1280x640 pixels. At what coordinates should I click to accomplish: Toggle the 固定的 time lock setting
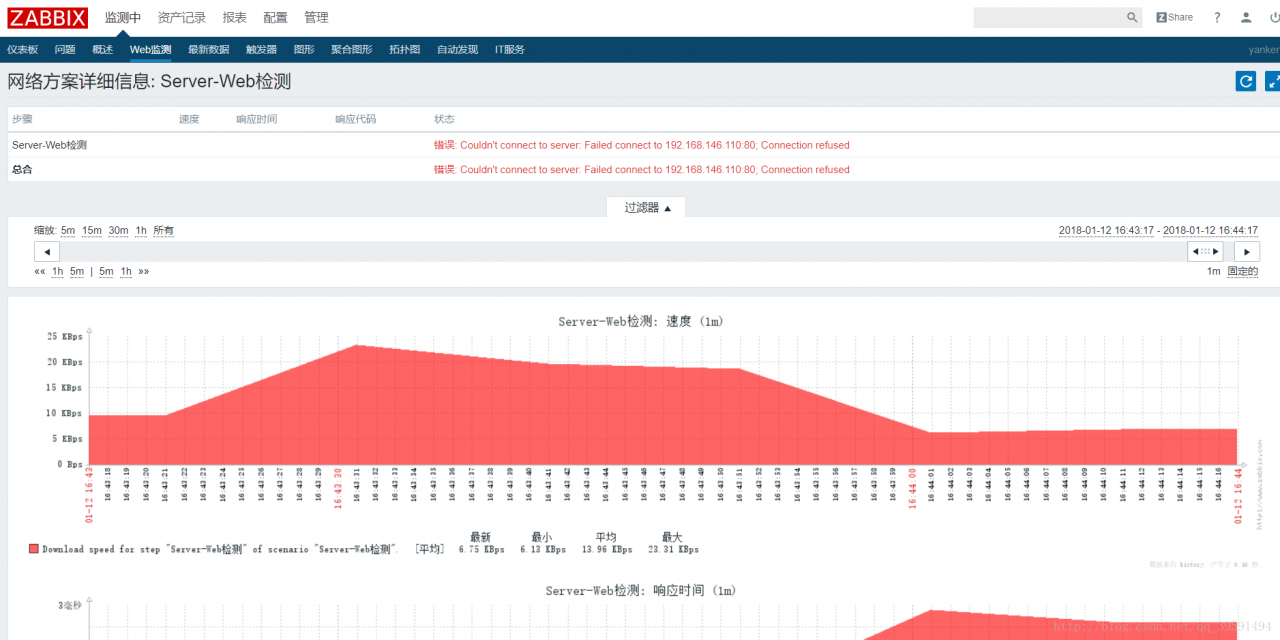pyautogui.click(x=1243, y=270)
